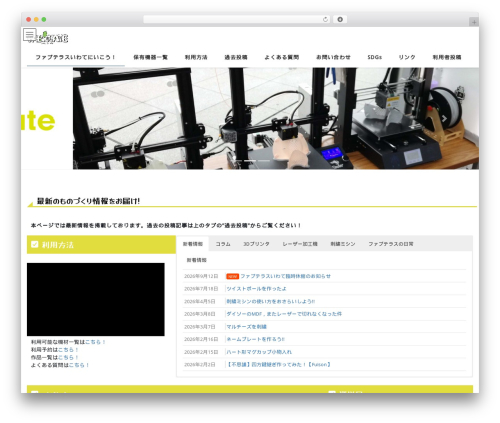
Task: Open the 過去投稿 navigation item
Action: pos(236,57)
